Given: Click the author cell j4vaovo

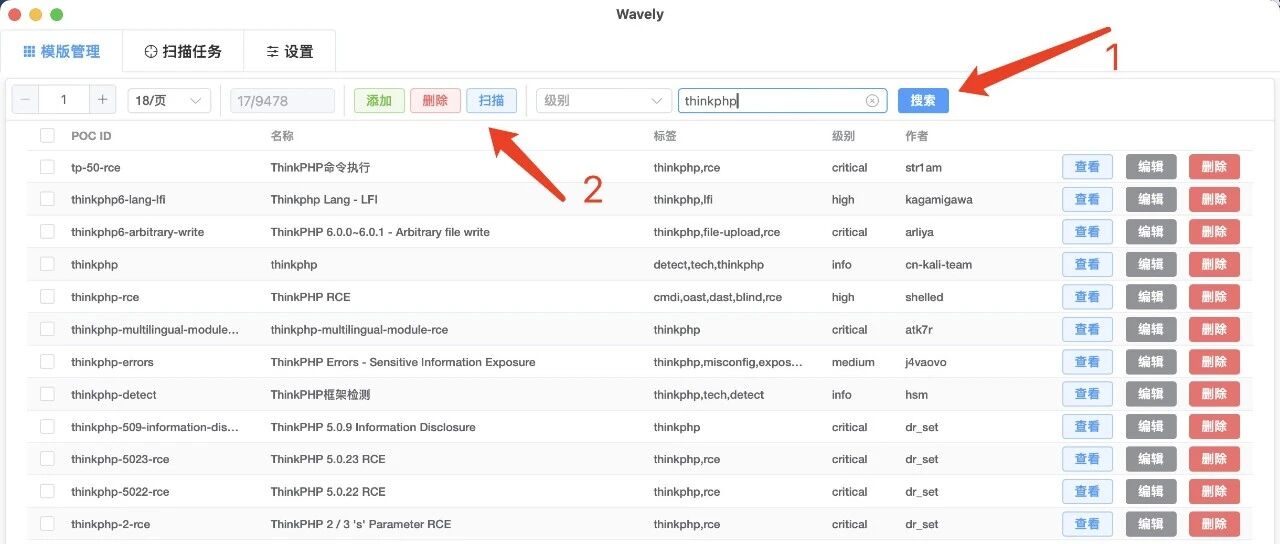Looking at the screenshot, I should tap(926, 362).
